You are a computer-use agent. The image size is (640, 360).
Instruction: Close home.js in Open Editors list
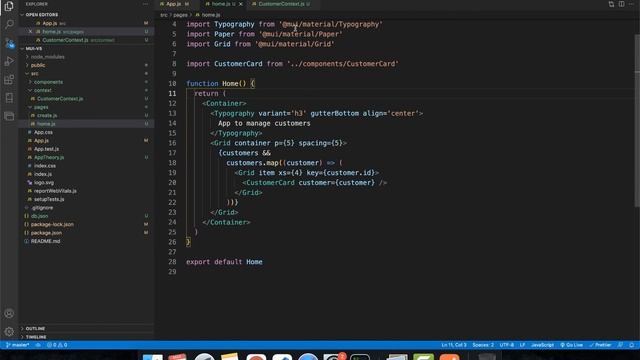coord(30,31)
